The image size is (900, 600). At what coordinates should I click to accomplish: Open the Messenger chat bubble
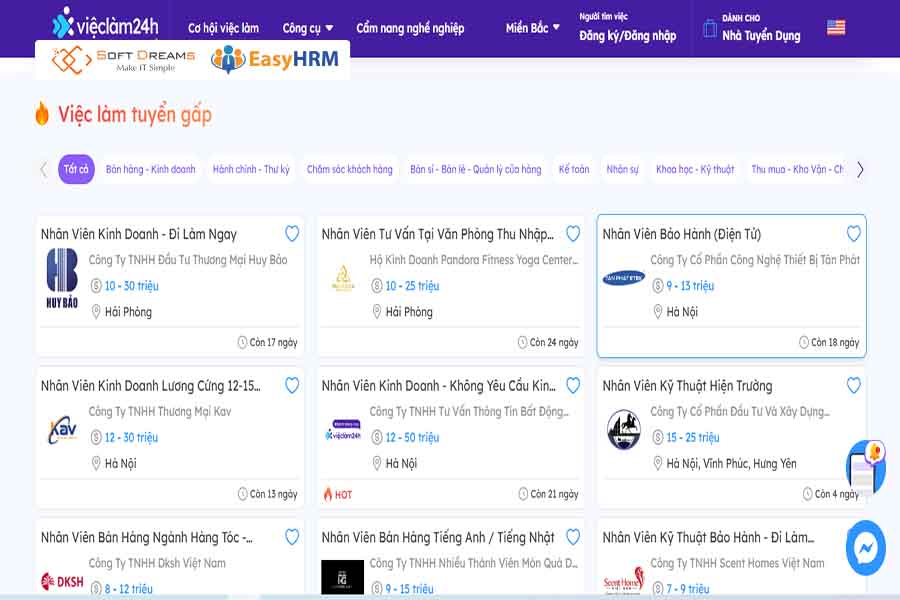tap(866, 548)
